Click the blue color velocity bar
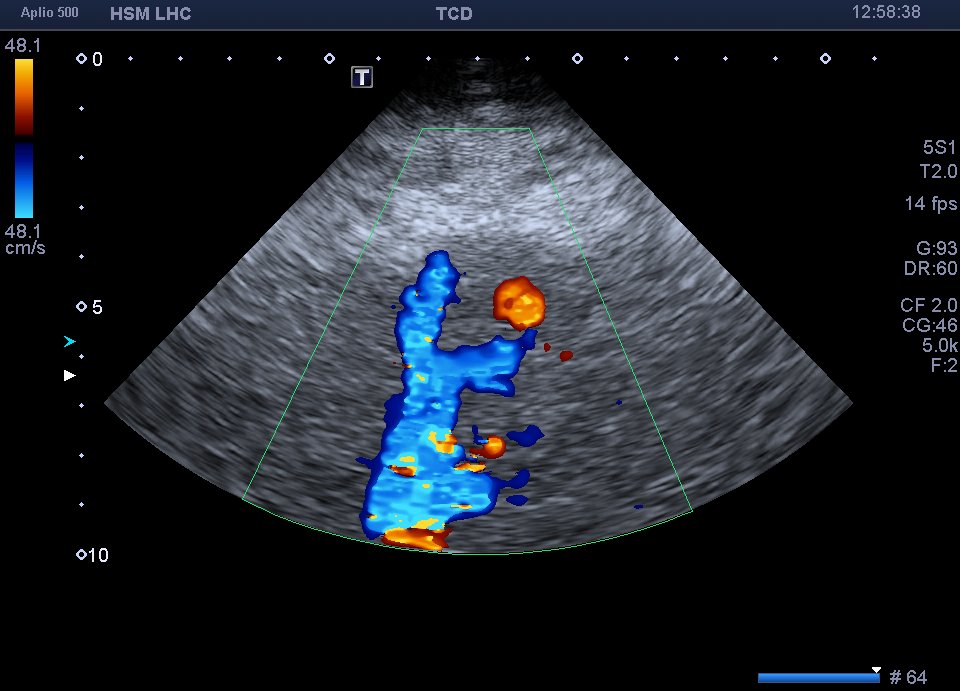This screenshot has width=960, height=691. (24, 181)
